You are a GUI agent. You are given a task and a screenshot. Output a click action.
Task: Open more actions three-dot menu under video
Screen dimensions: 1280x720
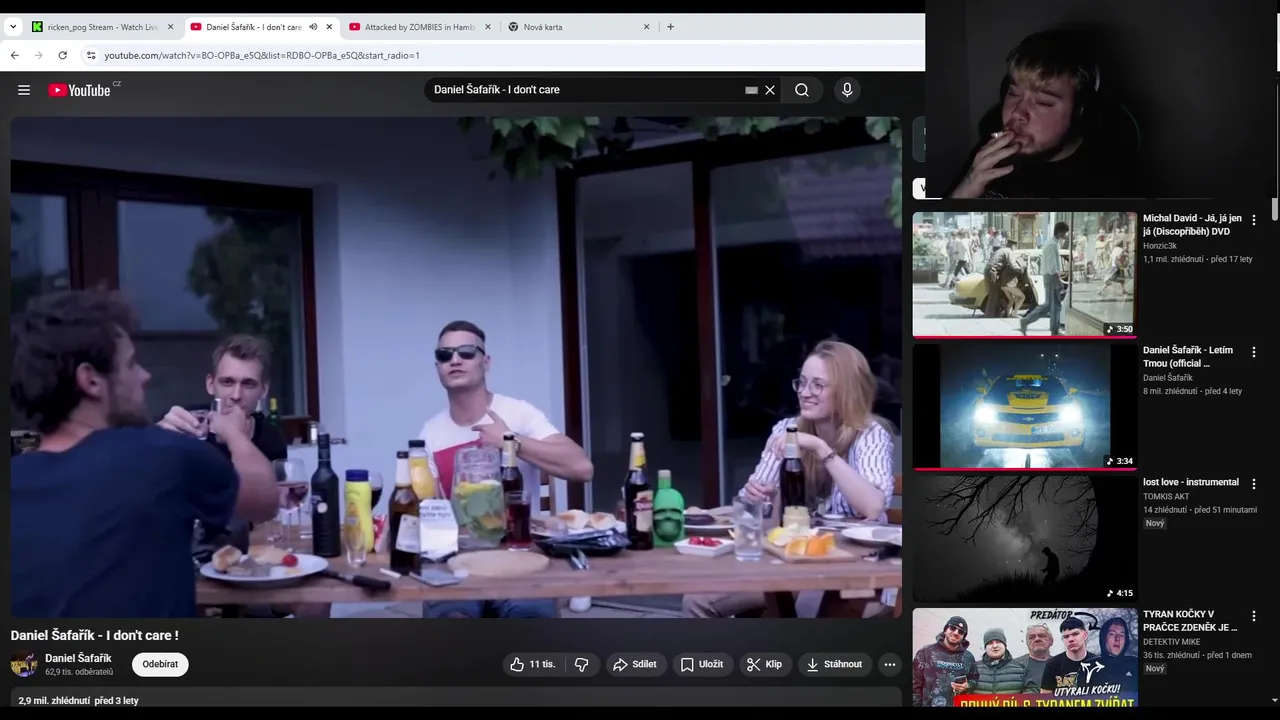(890, 664)
